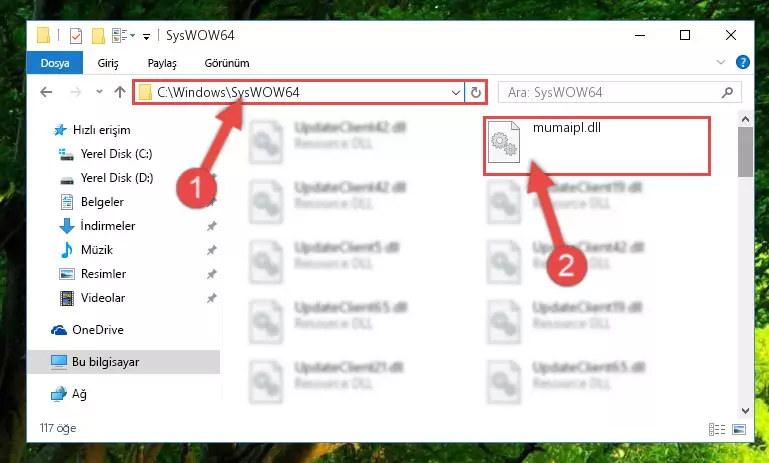Viewport: 769px width, 463px height.
Task: Open recent locations dropdown arrow
Action: coord(99,92)
